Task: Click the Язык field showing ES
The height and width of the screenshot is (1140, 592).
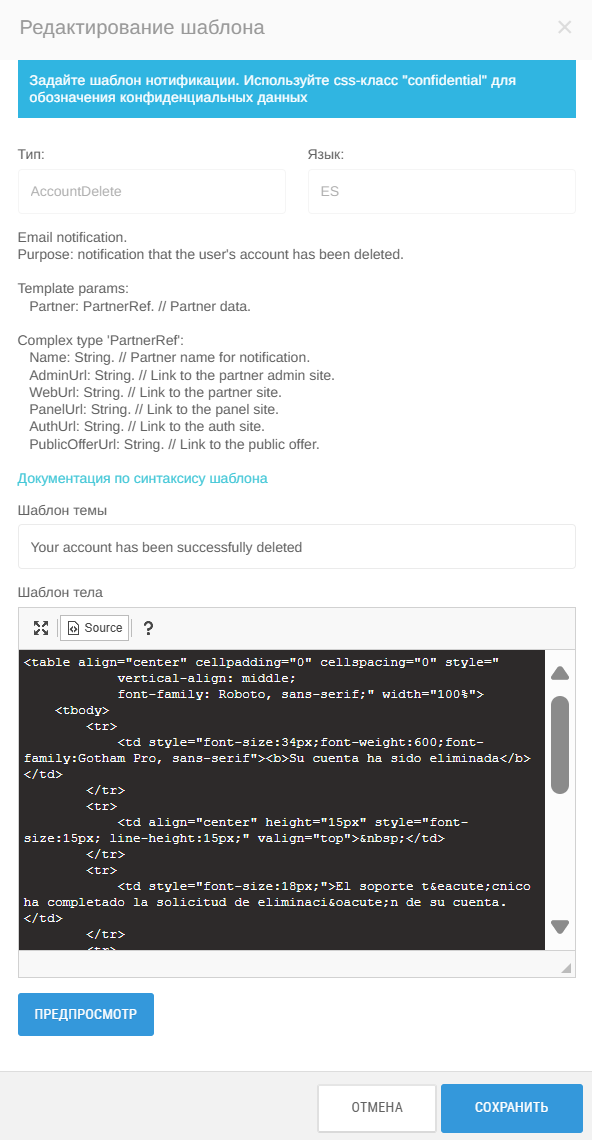Action: (442, 192)
